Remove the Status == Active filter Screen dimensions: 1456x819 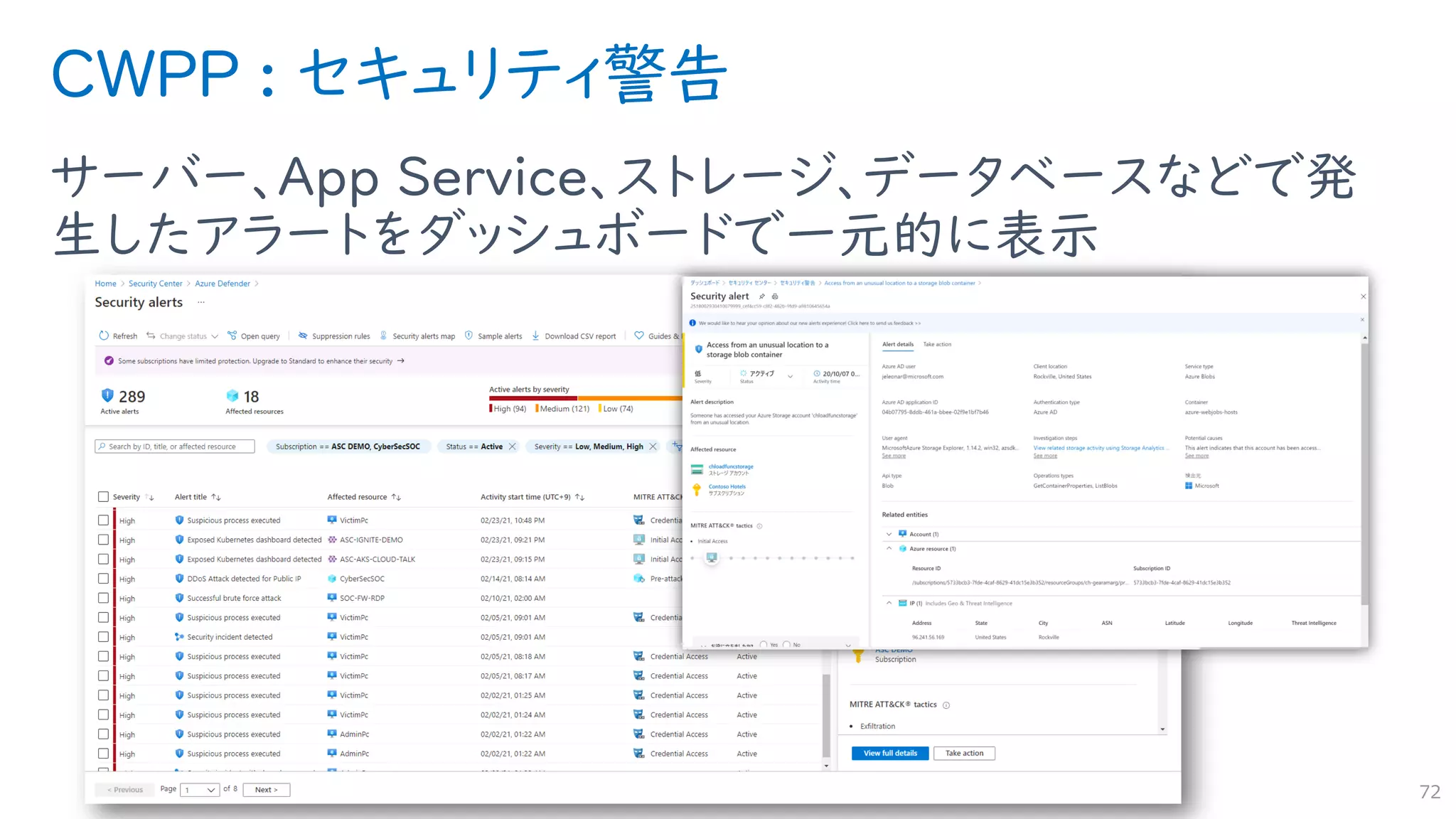(x=512, y=446)
